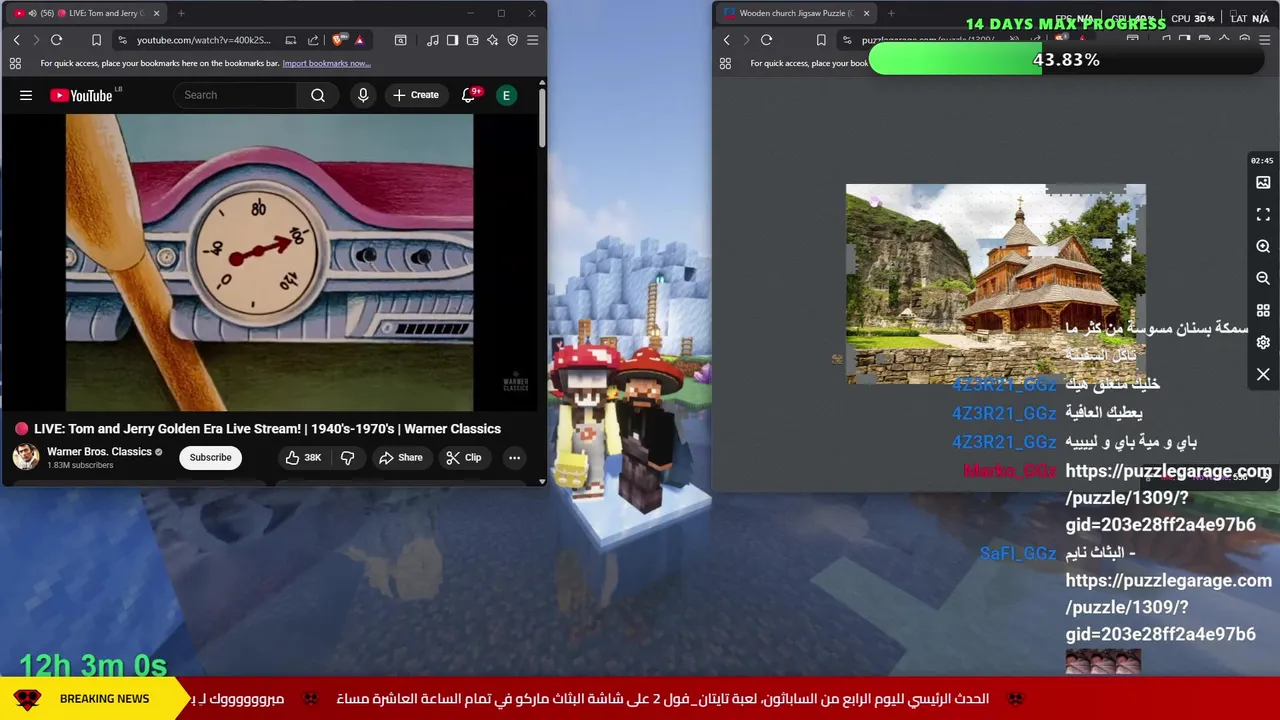Go back in the YouTube browser window
The height and width of the screenshot is (720, 1280).
16,40
